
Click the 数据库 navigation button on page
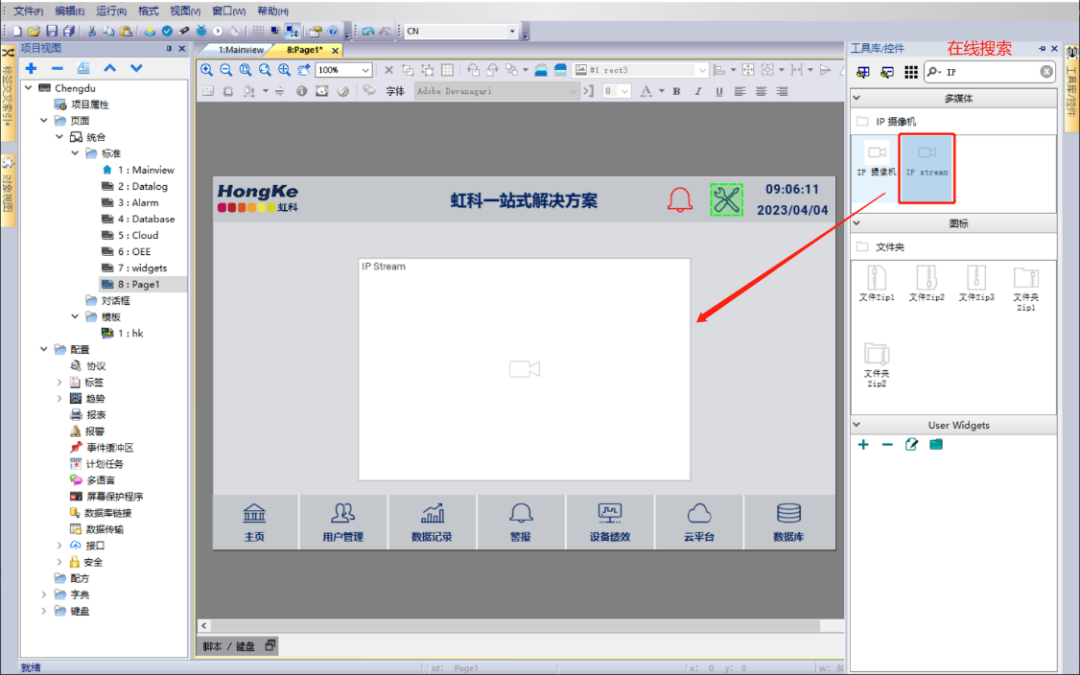pyautogui.click(x=788, y=522)
